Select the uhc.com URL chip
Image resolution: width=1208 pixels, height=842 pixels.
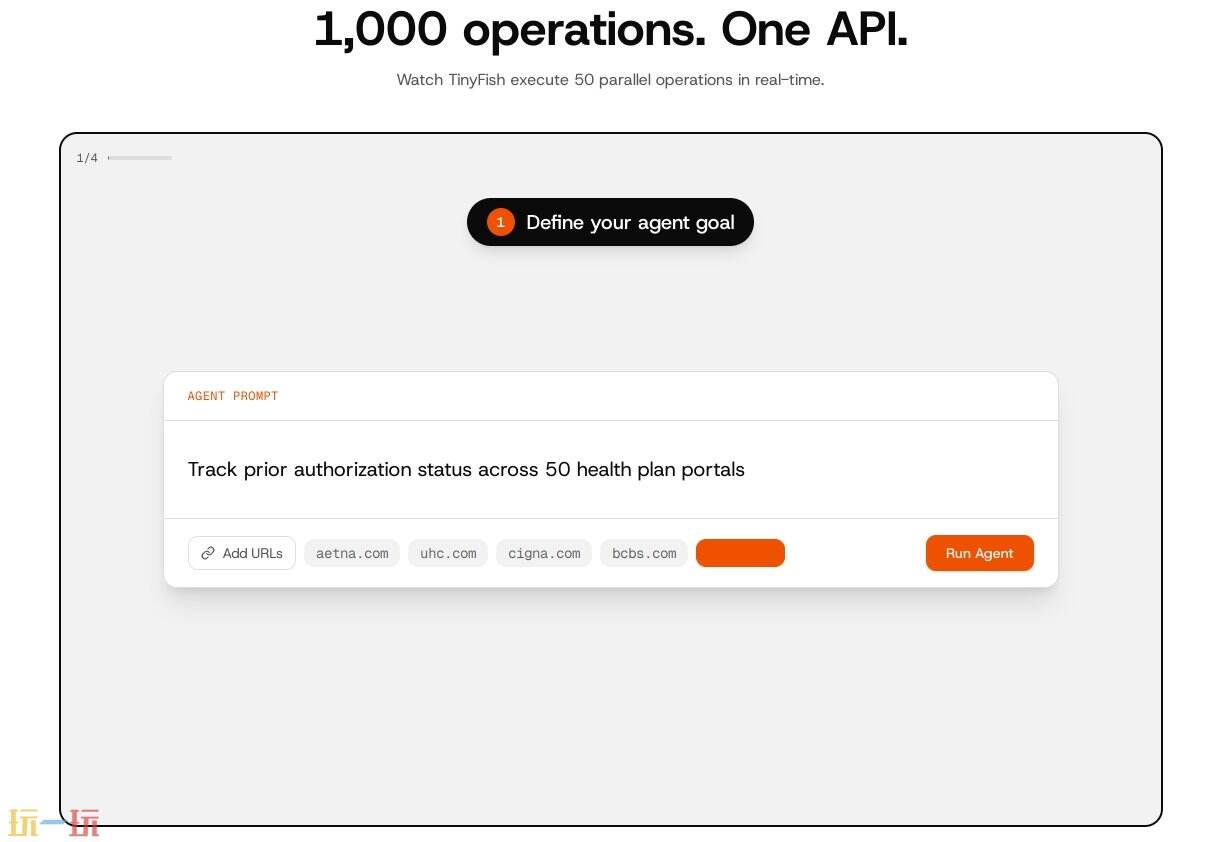pyautogui.click(x=448, y=553)
